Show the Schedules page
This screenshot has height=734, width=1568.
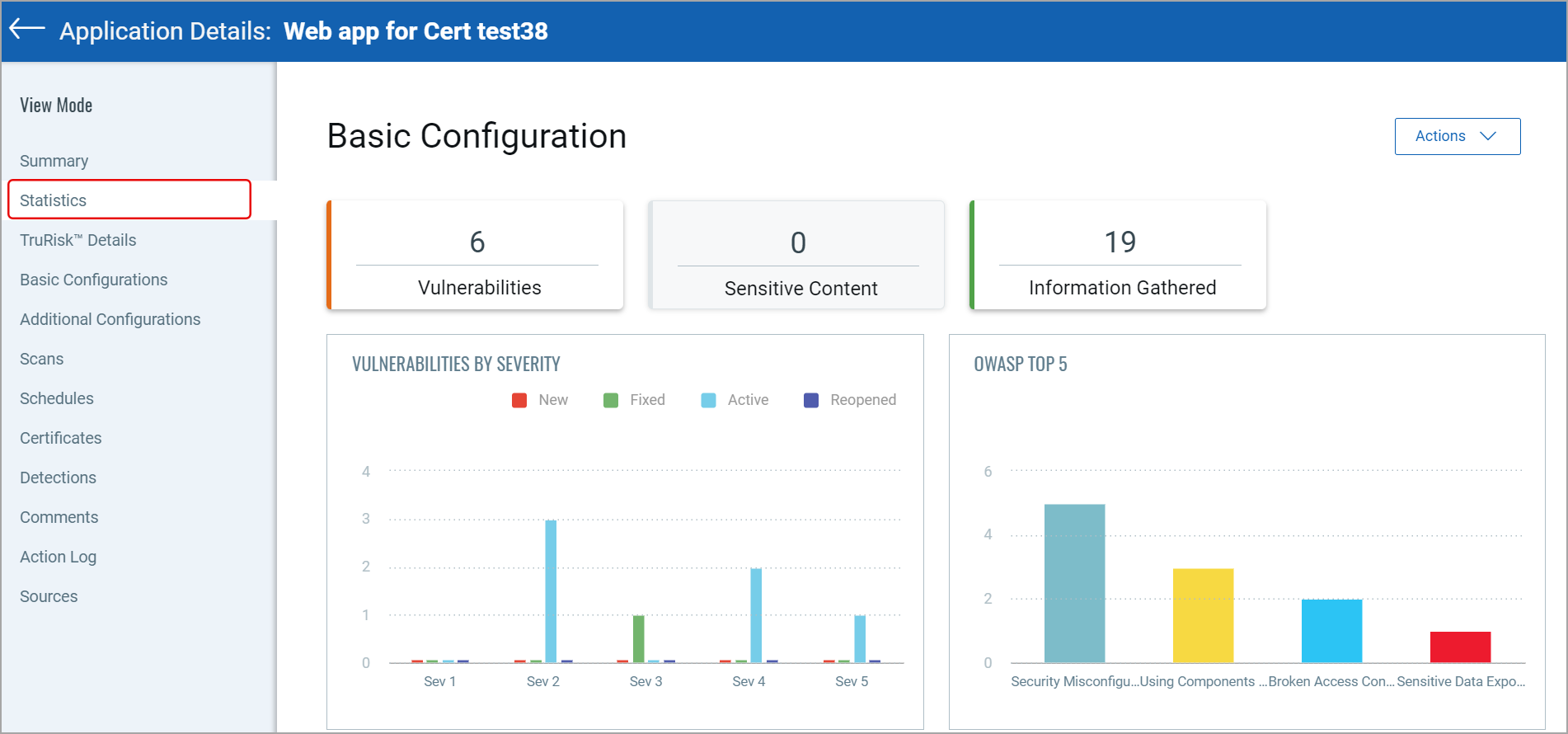(57, 398)
